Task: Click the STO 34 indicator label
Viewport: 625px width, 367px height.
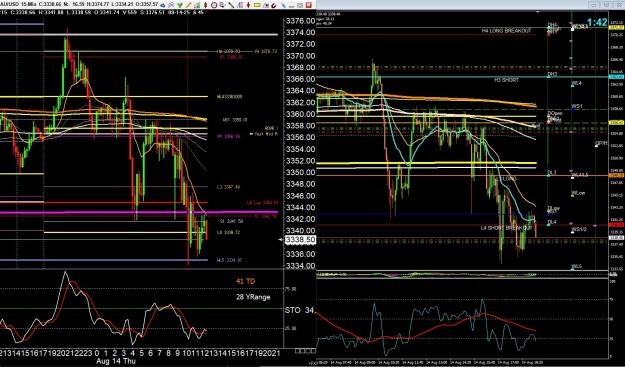Action: 299,310
